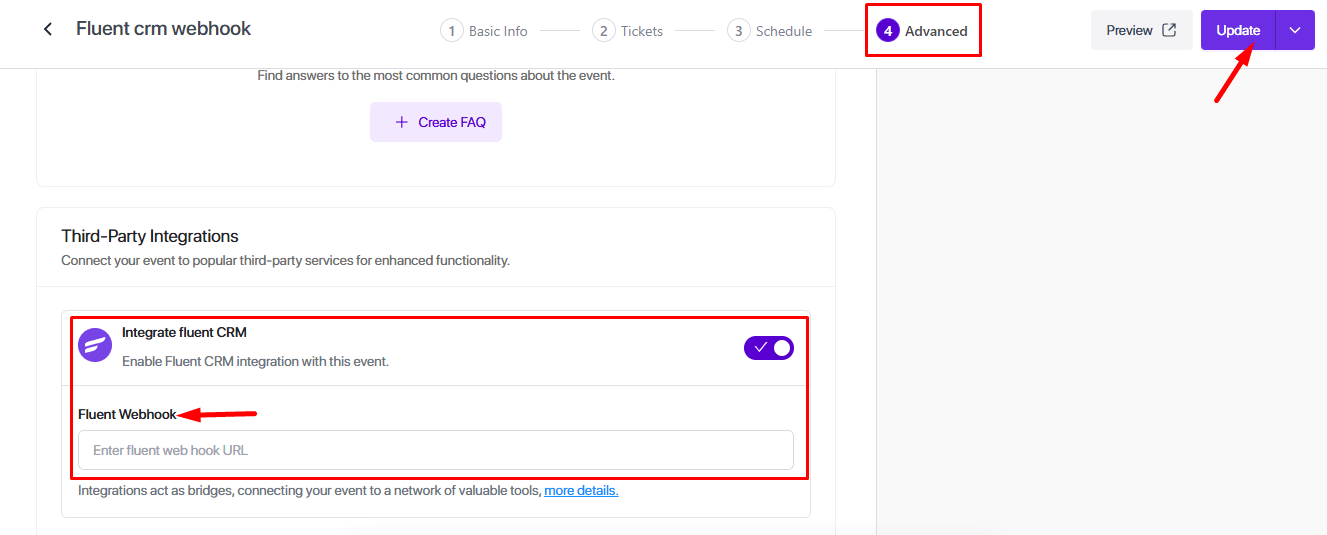The height and width of the screenshot is (535, 1327).
Task: Click the external link icon beside Preview
Action: pyautogui.click(x=1169, y=30)
